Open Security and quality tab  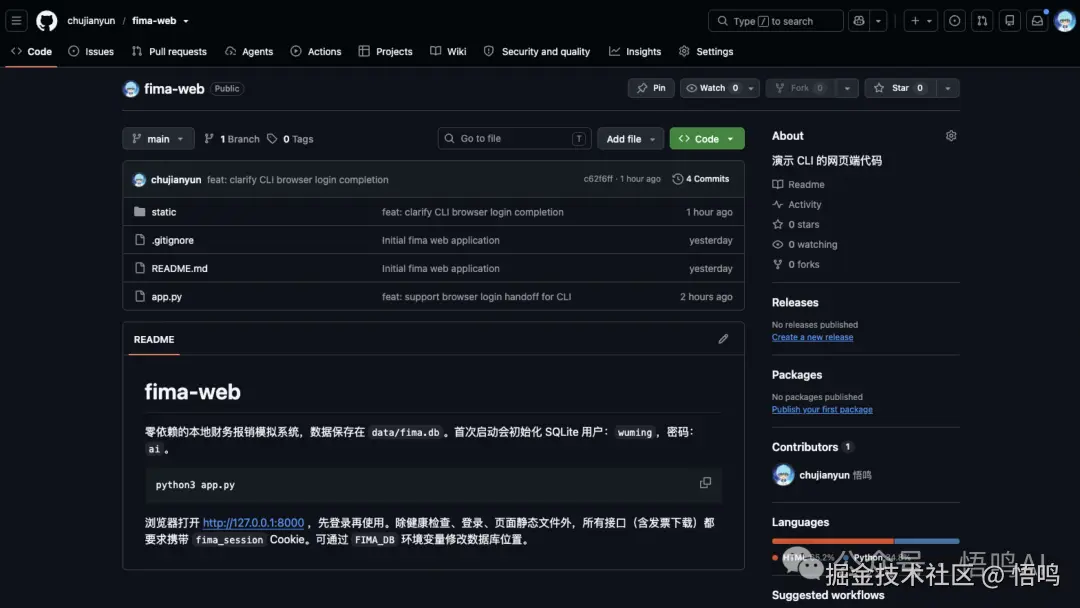pos(537,52)
